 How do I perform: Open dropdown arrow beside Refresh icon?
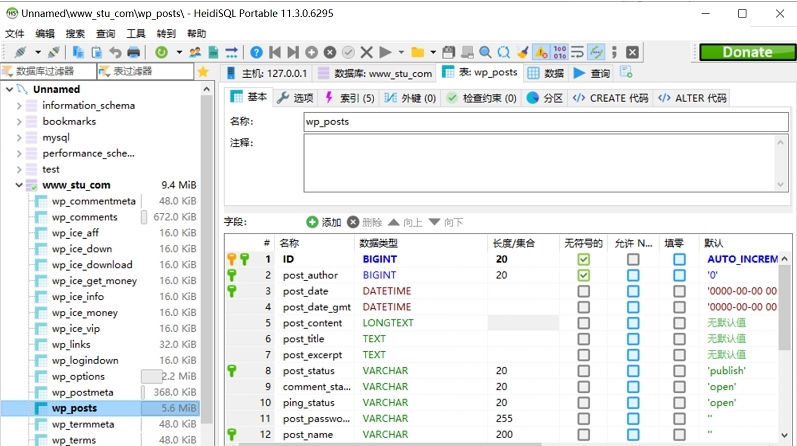pos(179,52)
